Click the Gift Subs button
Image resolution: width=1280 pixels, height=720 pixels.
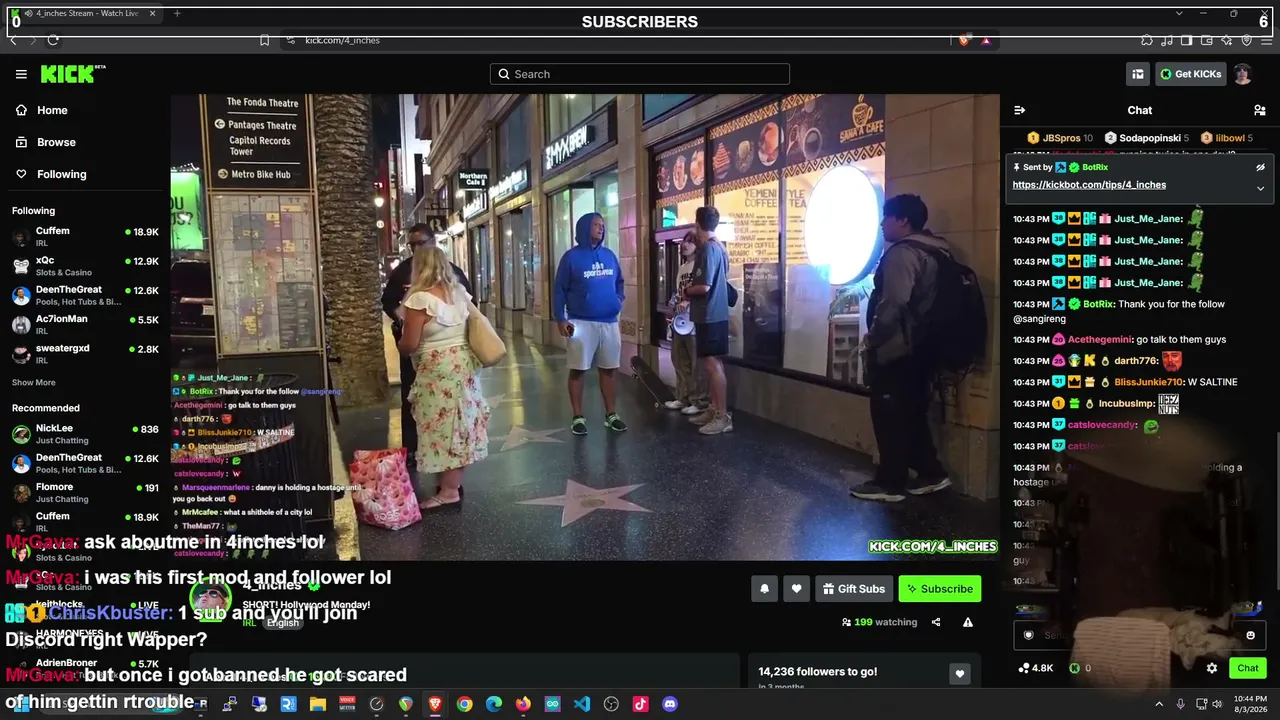(854, 589)
